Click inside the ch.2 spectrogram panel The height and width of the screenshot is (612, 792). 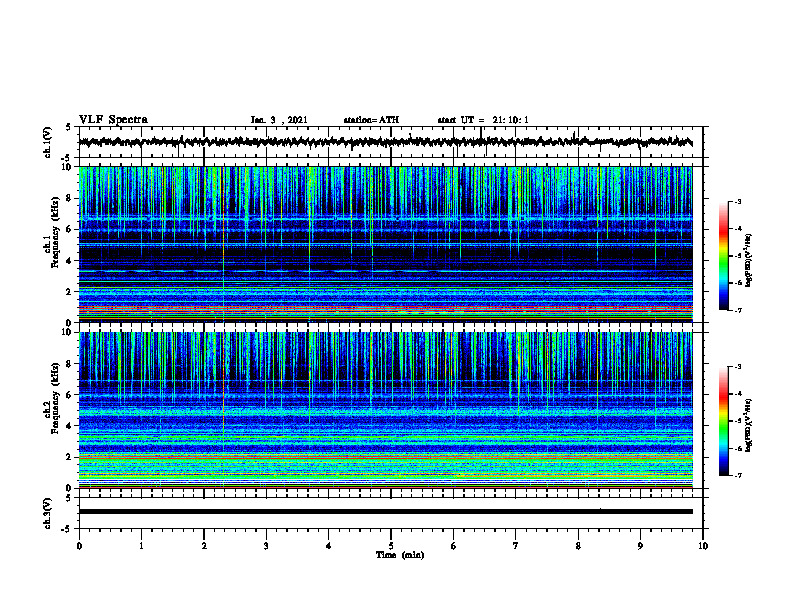tap(385, 410)
